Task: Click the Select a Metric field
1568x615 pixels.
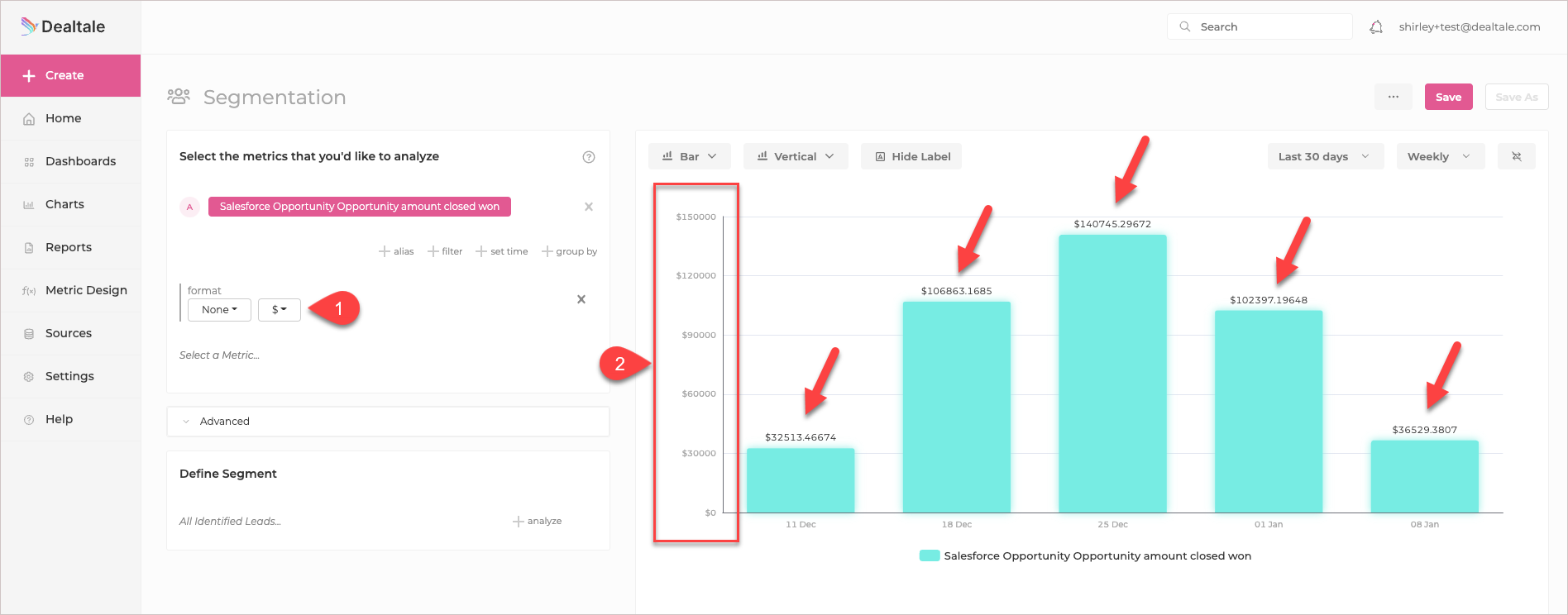Action: 219,355
